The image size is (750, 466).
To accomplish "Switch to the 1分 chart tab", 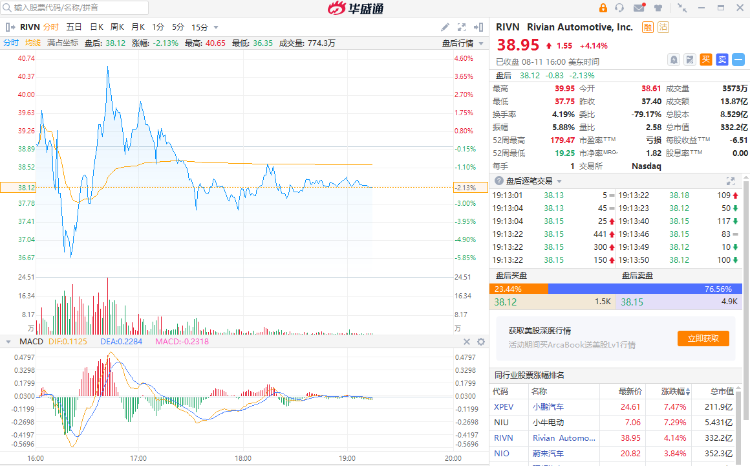I will 158,27.
